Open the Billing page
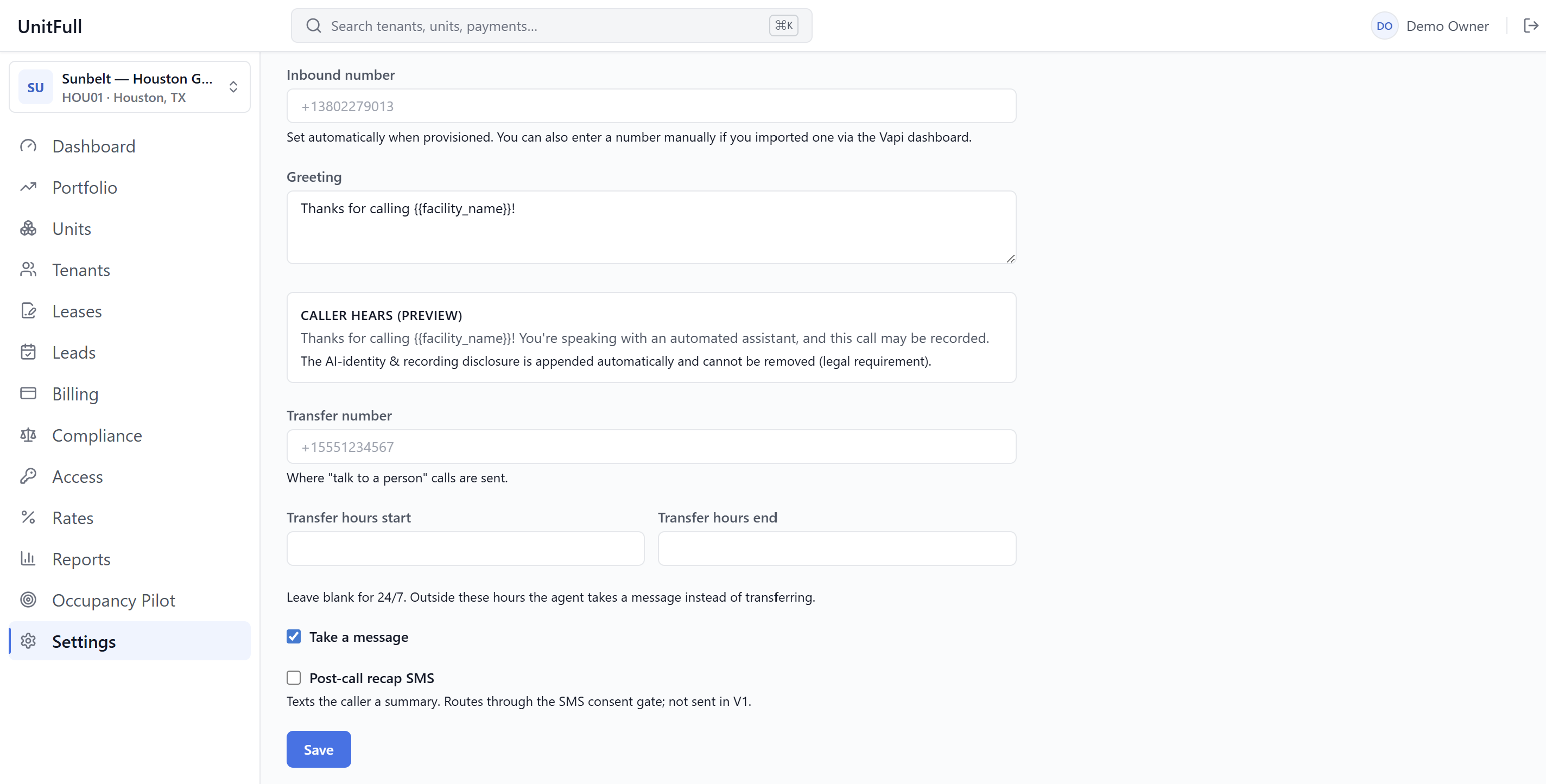1546x784 pixels. pos(130,393)
